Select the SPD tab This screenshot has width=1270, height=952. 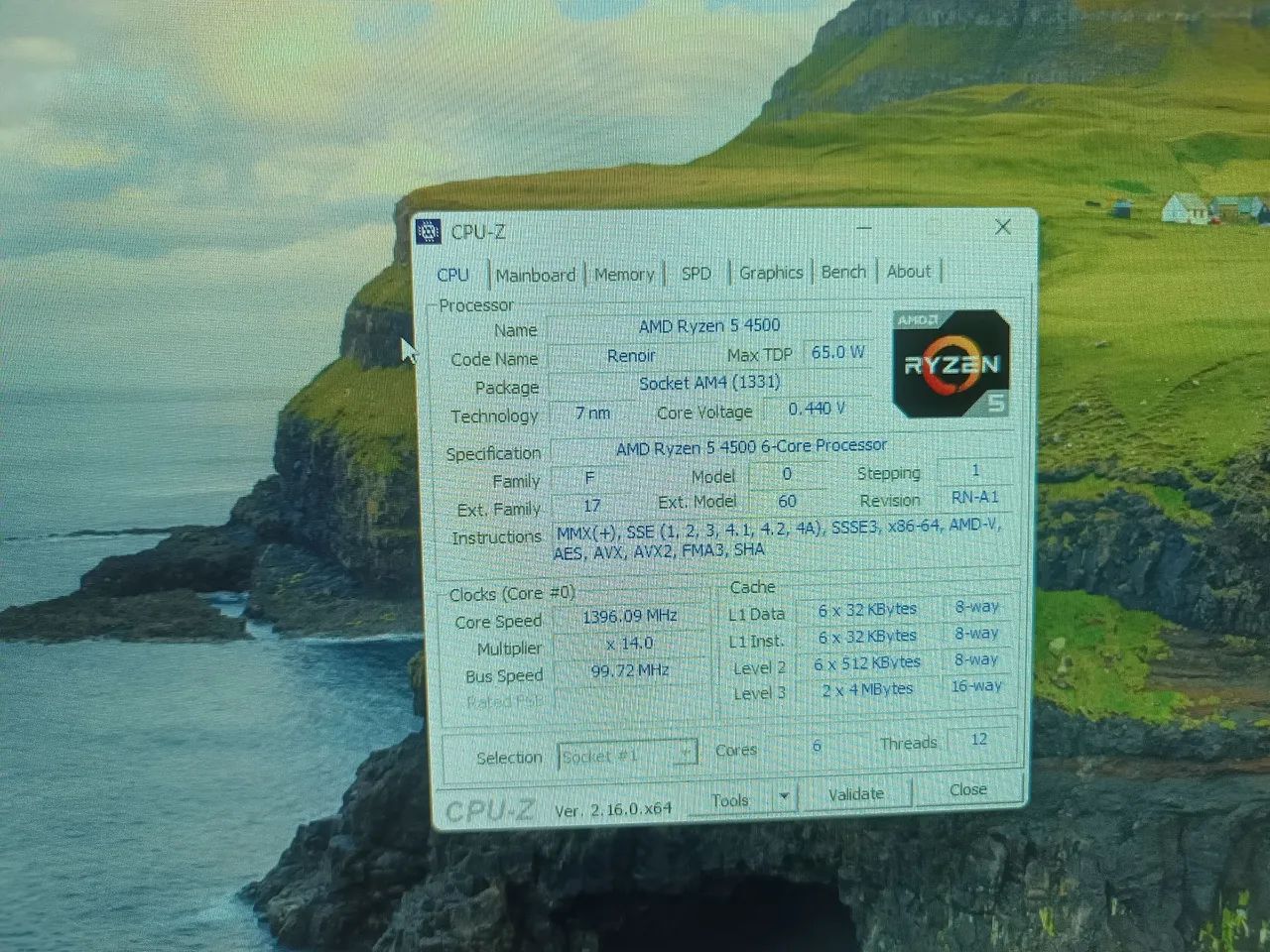(697, 273)
